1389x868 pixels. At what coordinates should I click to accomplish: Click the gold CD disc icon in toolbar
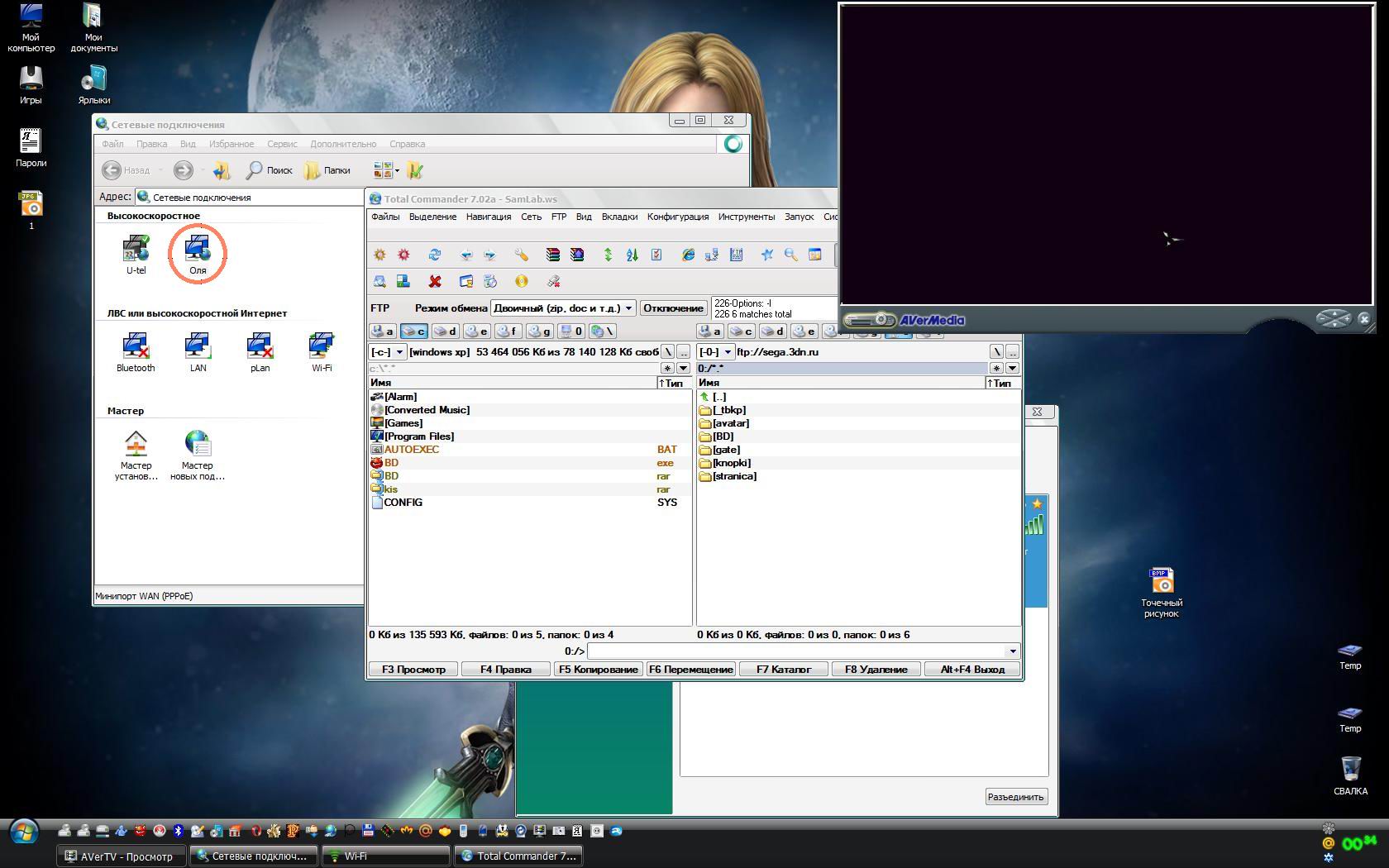click(522, 282)
